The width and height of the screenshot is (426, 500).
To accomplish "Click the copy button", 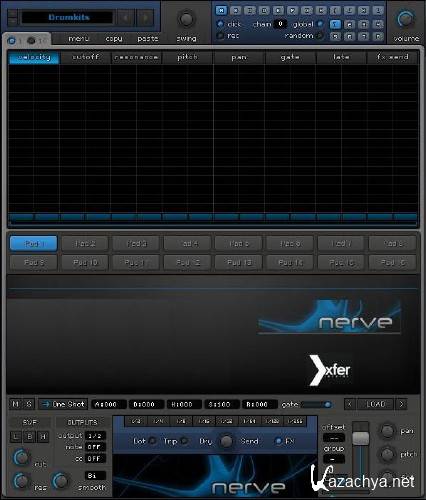I will point(114,39).
